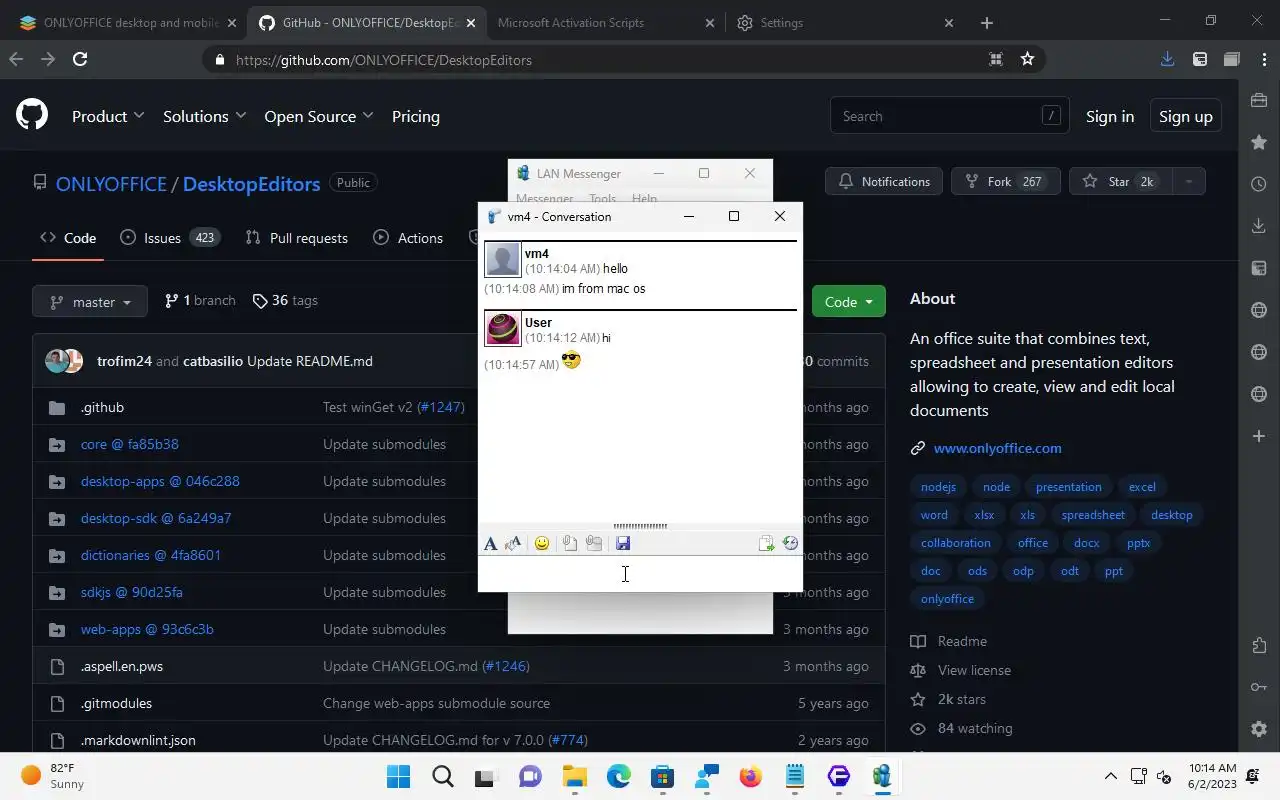Click the file transfers icon with green arrow
The width and height of the screenshot is (1280, 800).
[766, 544]
